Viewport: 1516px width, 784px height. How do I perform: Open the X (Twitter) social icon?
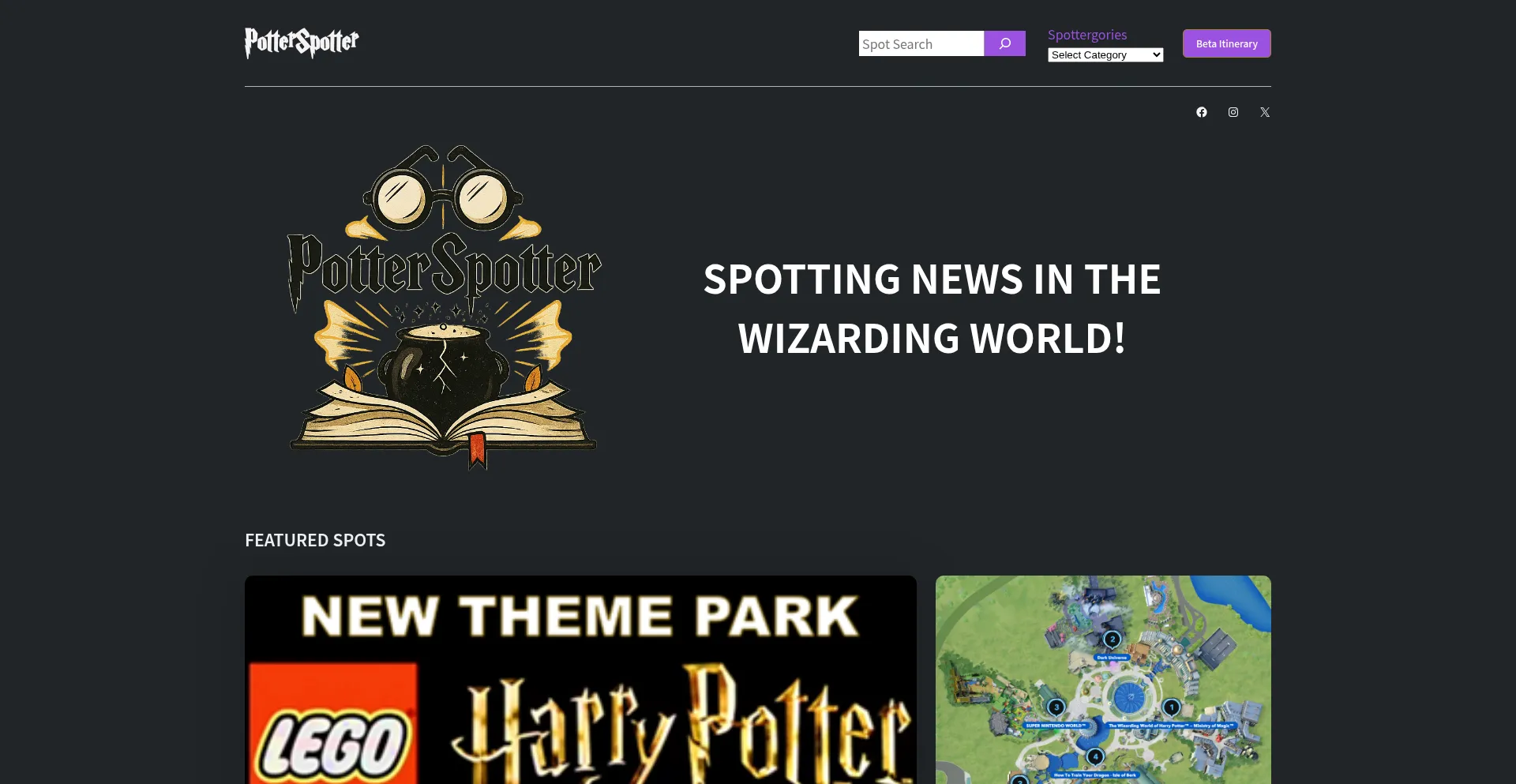(1265, 112)
